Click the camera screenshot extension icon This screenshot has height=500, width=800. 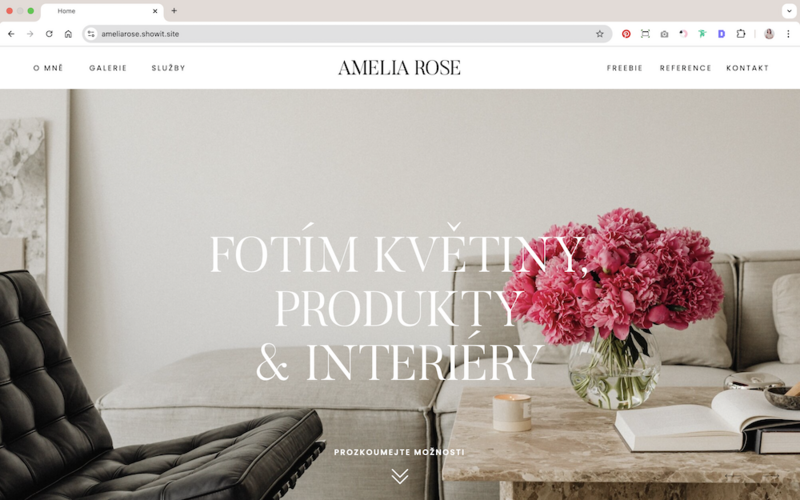coord(664,34)
